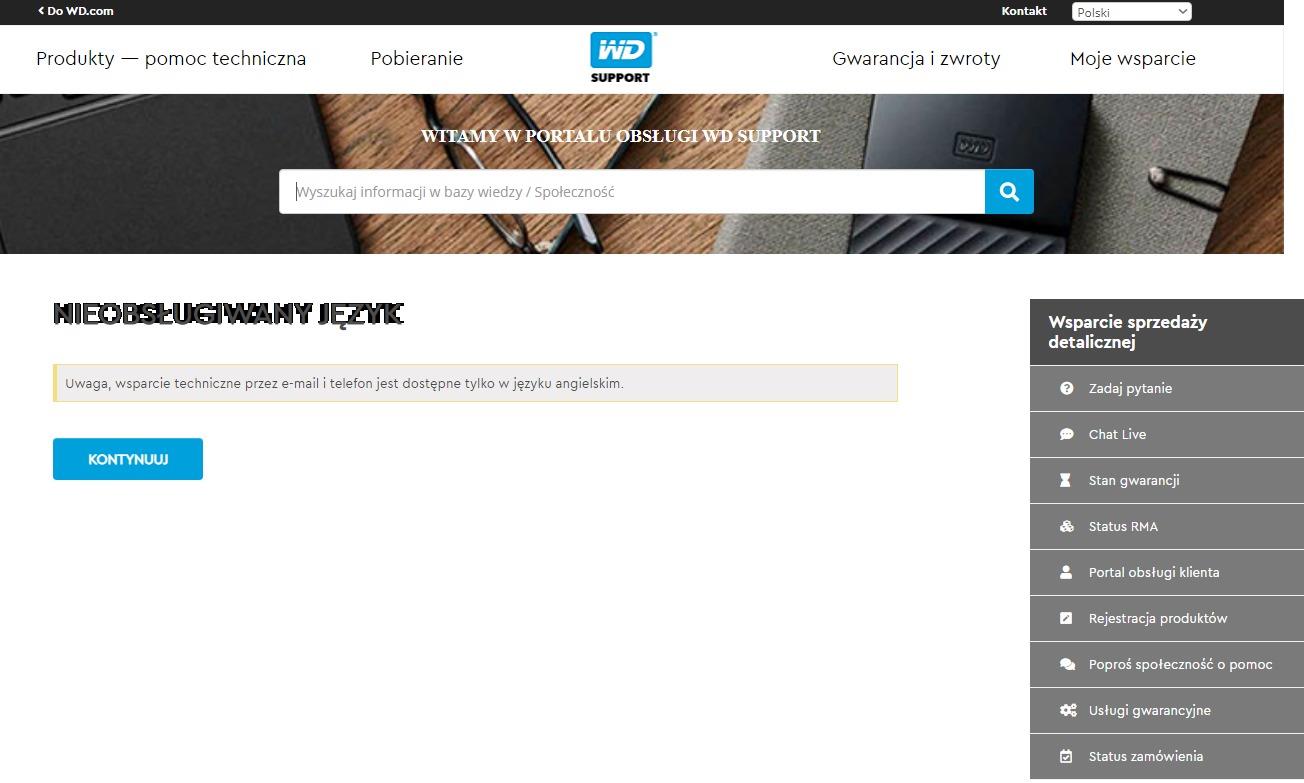Open Portal obsługi klienta link
Image resolution: width=1304 pixels, height=783 pixels.
coord(1167,572)
